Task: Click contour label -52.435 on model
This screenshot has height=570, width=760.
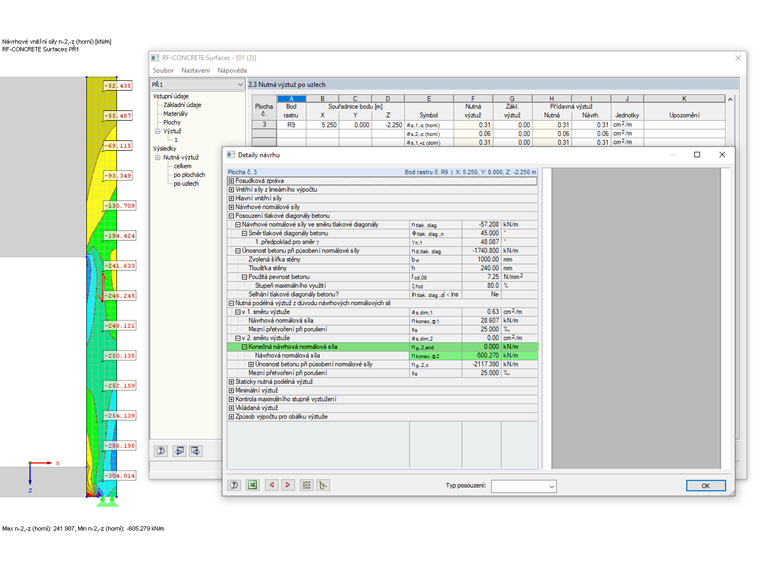Action: (x=118, y=86)
